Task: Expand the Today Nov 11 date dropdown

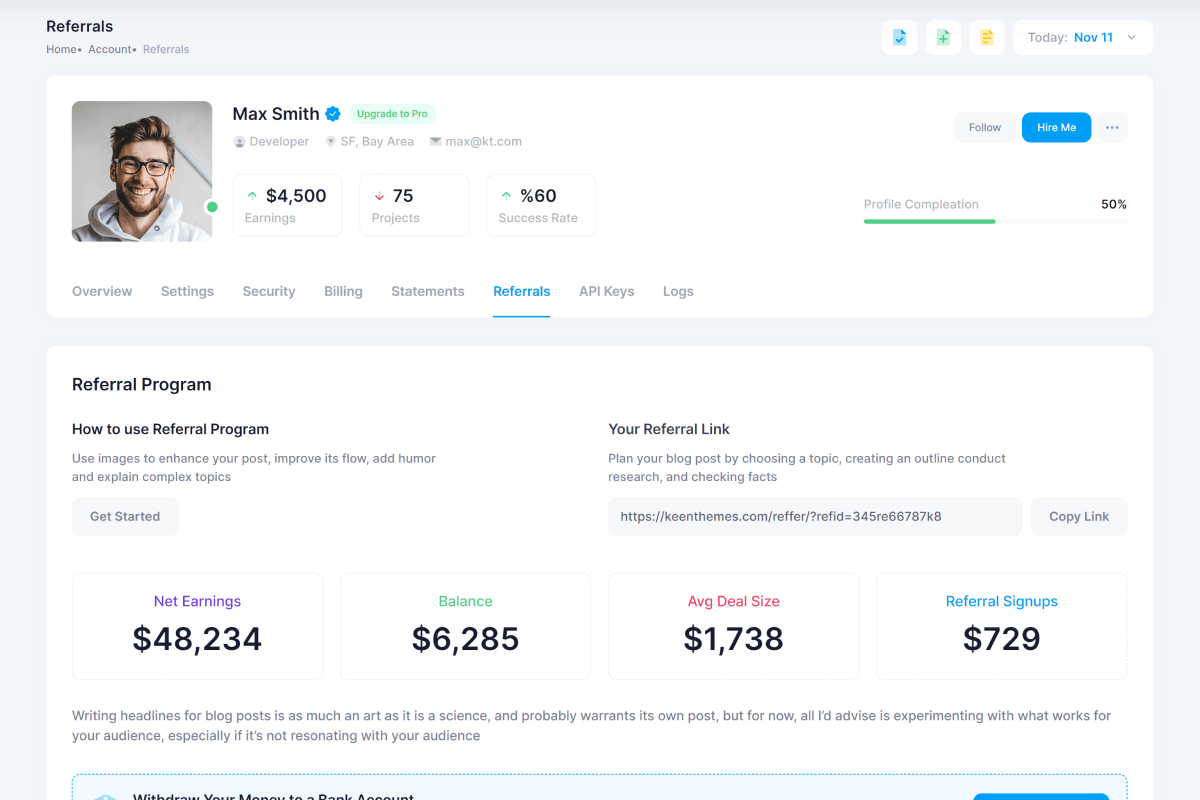Action: pyautogui.click(x=1083, y=38)
